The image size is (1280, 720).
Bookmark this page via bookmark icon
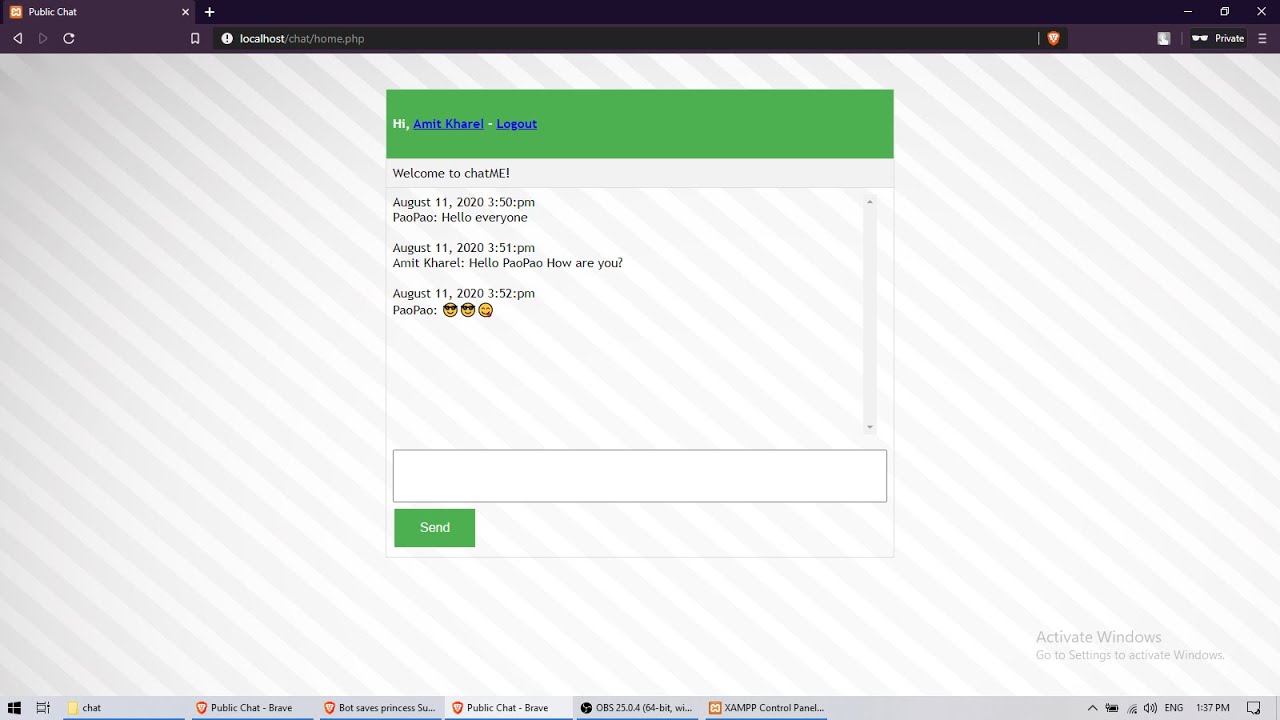195,39
